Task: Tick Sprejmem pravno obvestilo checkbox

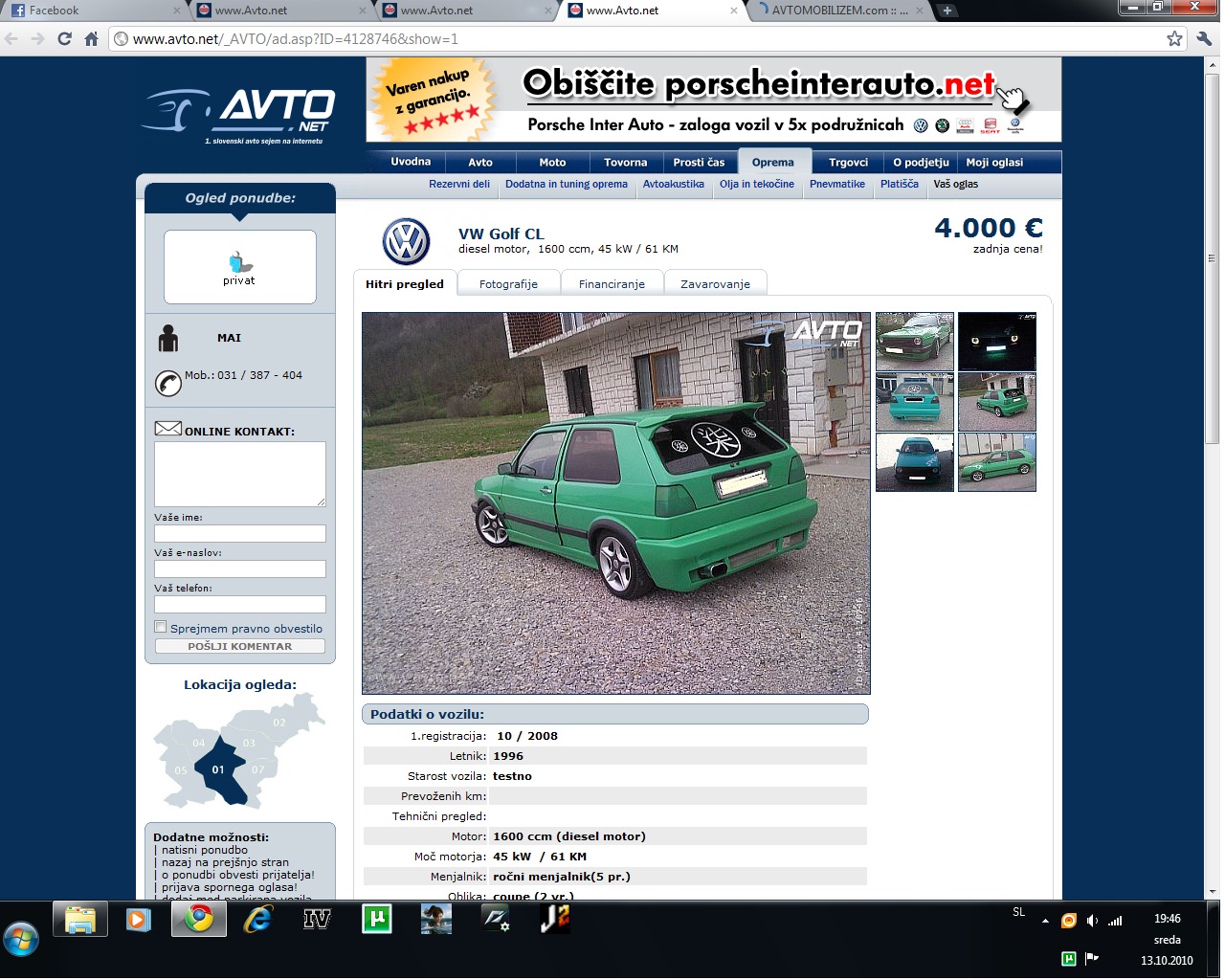Action: (161, 627)
